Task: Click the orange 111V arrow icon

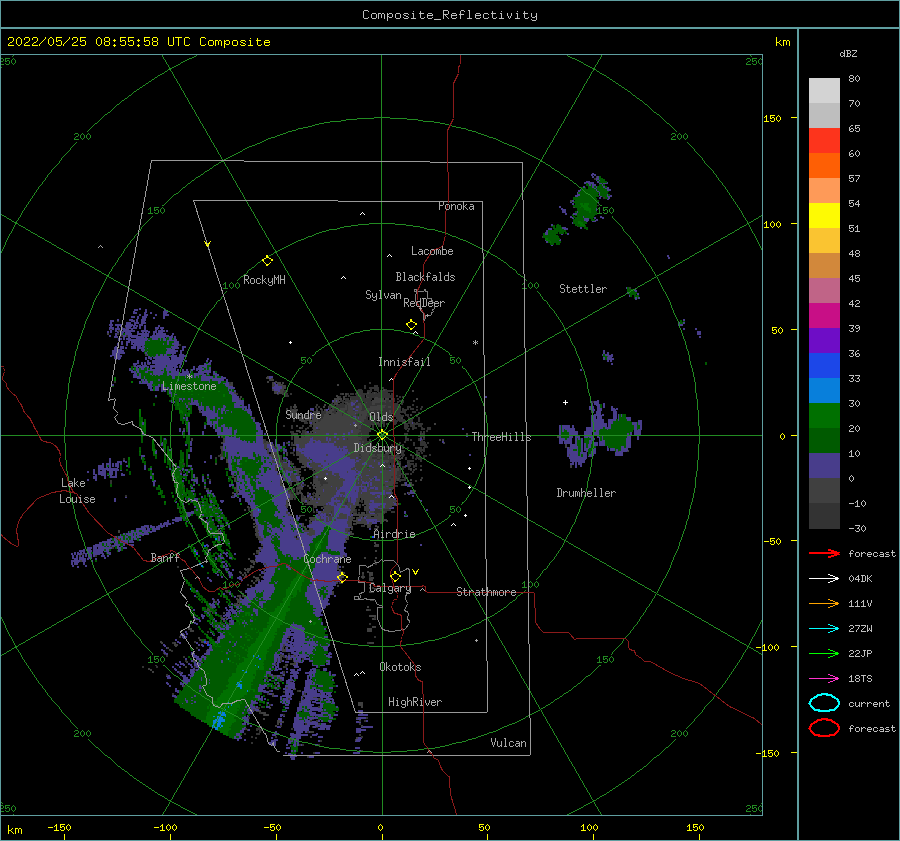Action: tap(824, 603)
